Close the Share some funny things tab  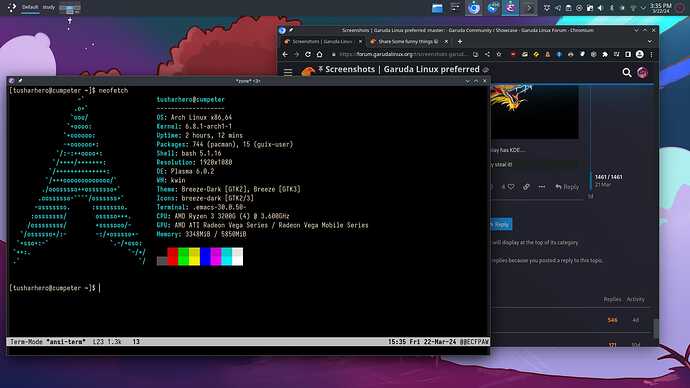[446, 42]
